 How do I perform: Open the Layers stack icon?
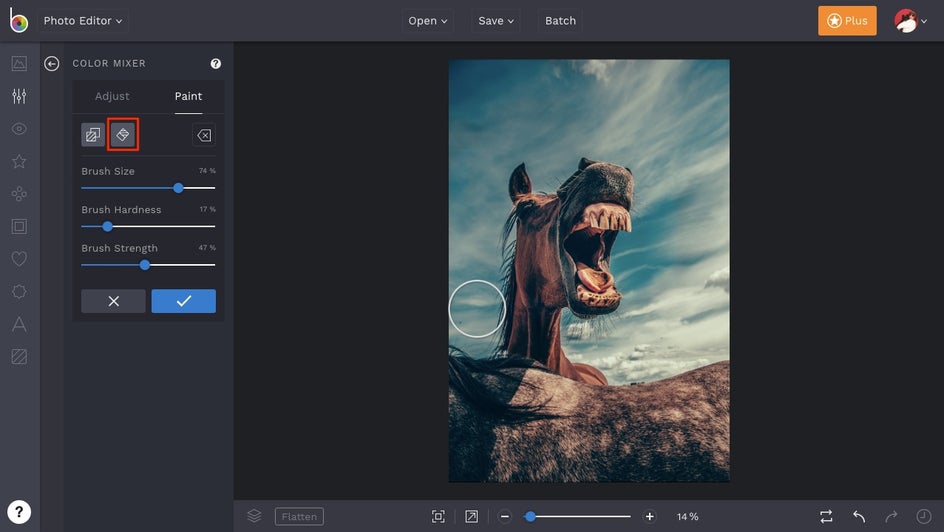click(x=254, y=516)
